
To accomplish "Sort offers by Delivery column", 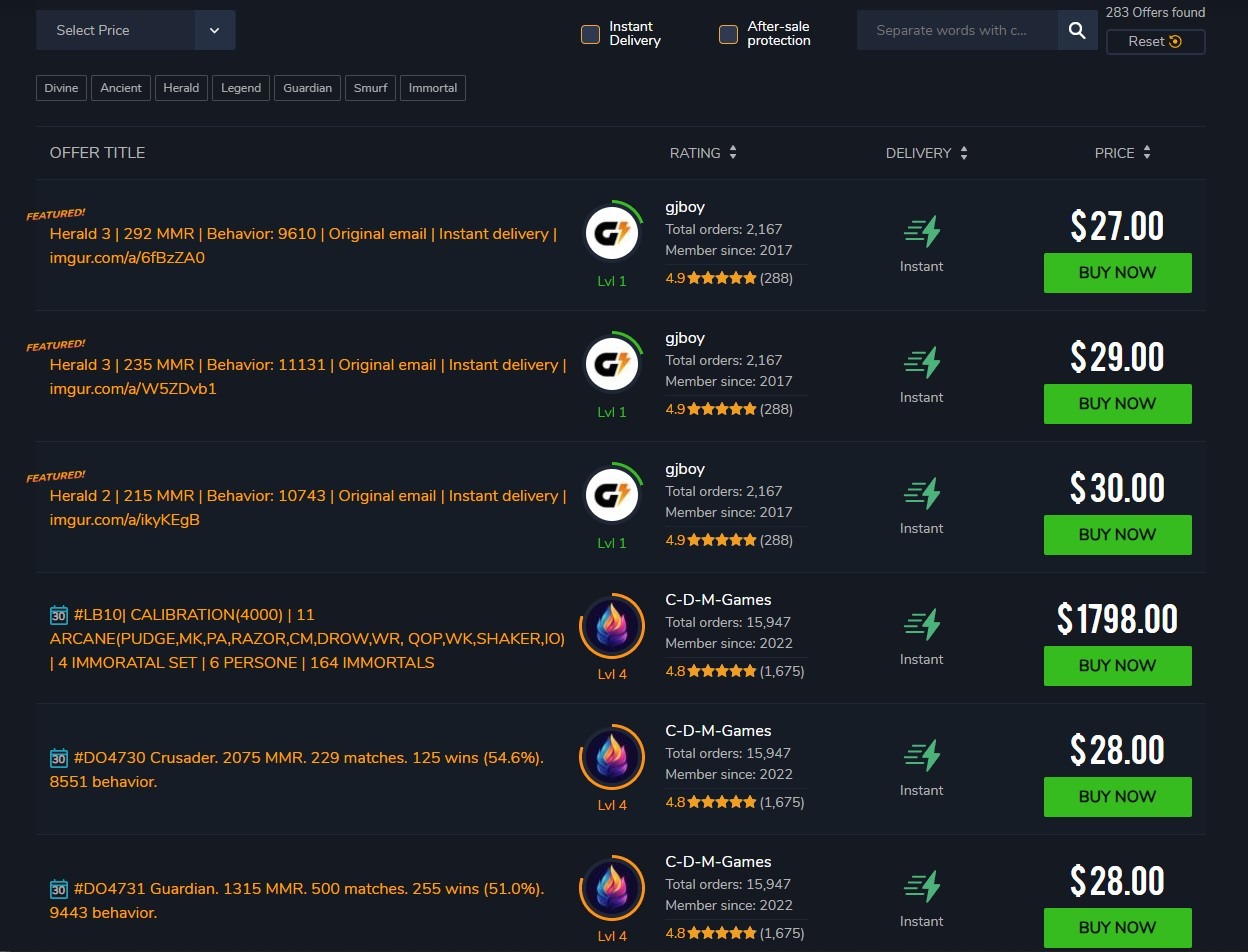I will tap(926, 153).
